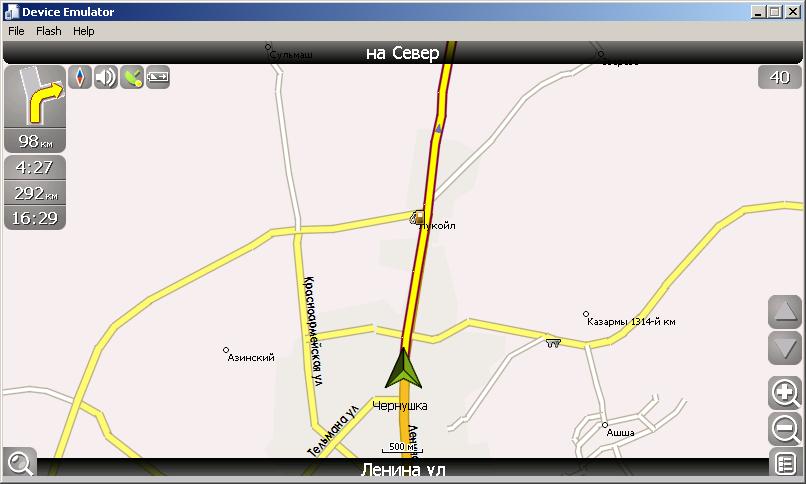The height and width of the screenshot is (484, 806).
Task: Open the Help menu
Action: [x=83, y=31]
